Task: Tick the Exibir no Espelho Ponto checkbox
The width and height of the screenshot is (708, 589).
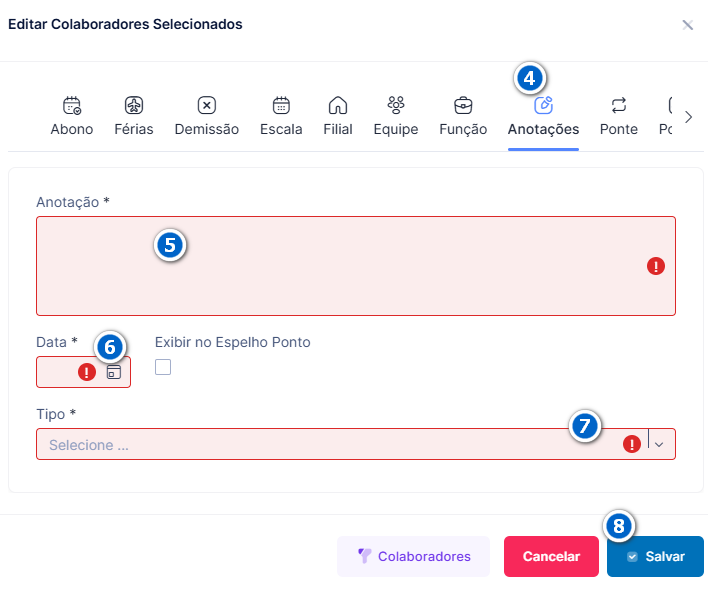Action: pyautogui.click(x=163, y=367)
